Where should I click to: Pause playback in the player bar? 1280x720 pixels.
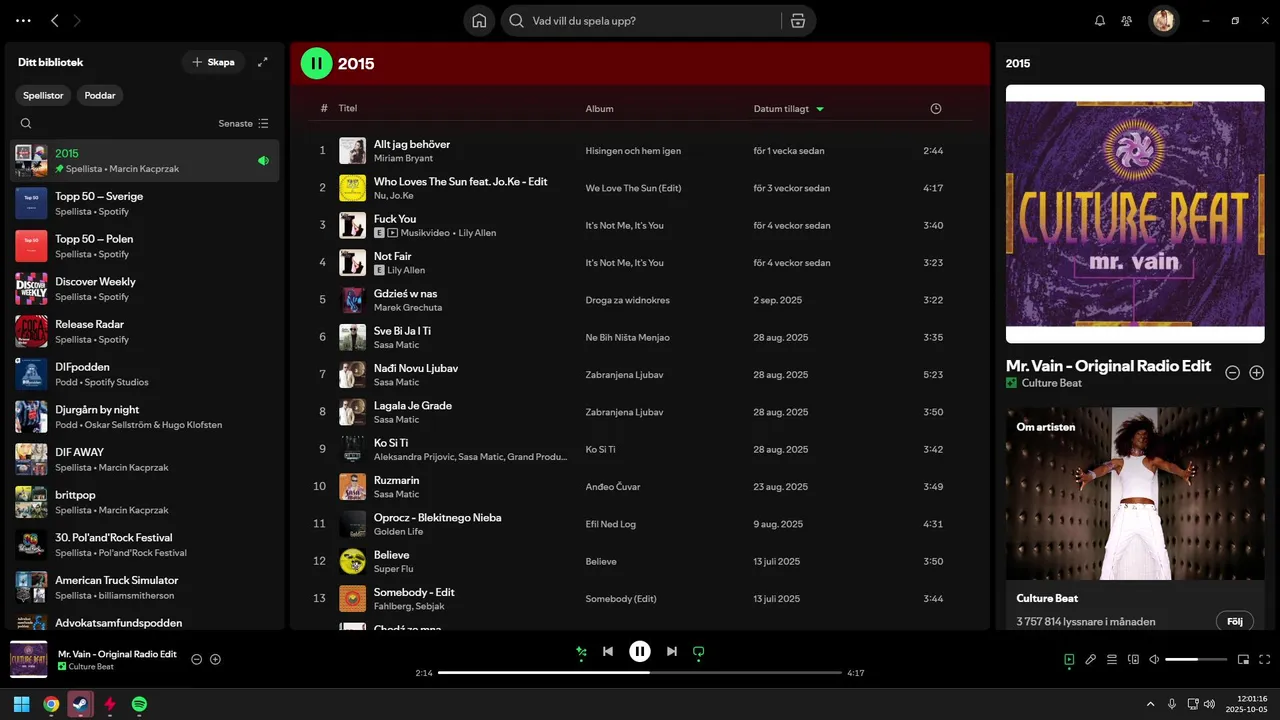640,651
